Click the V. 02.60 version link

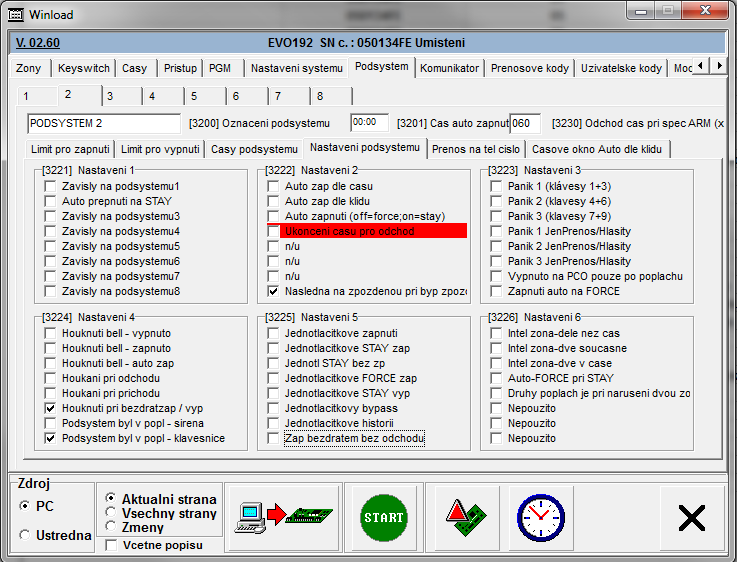(x=38, y=43)
